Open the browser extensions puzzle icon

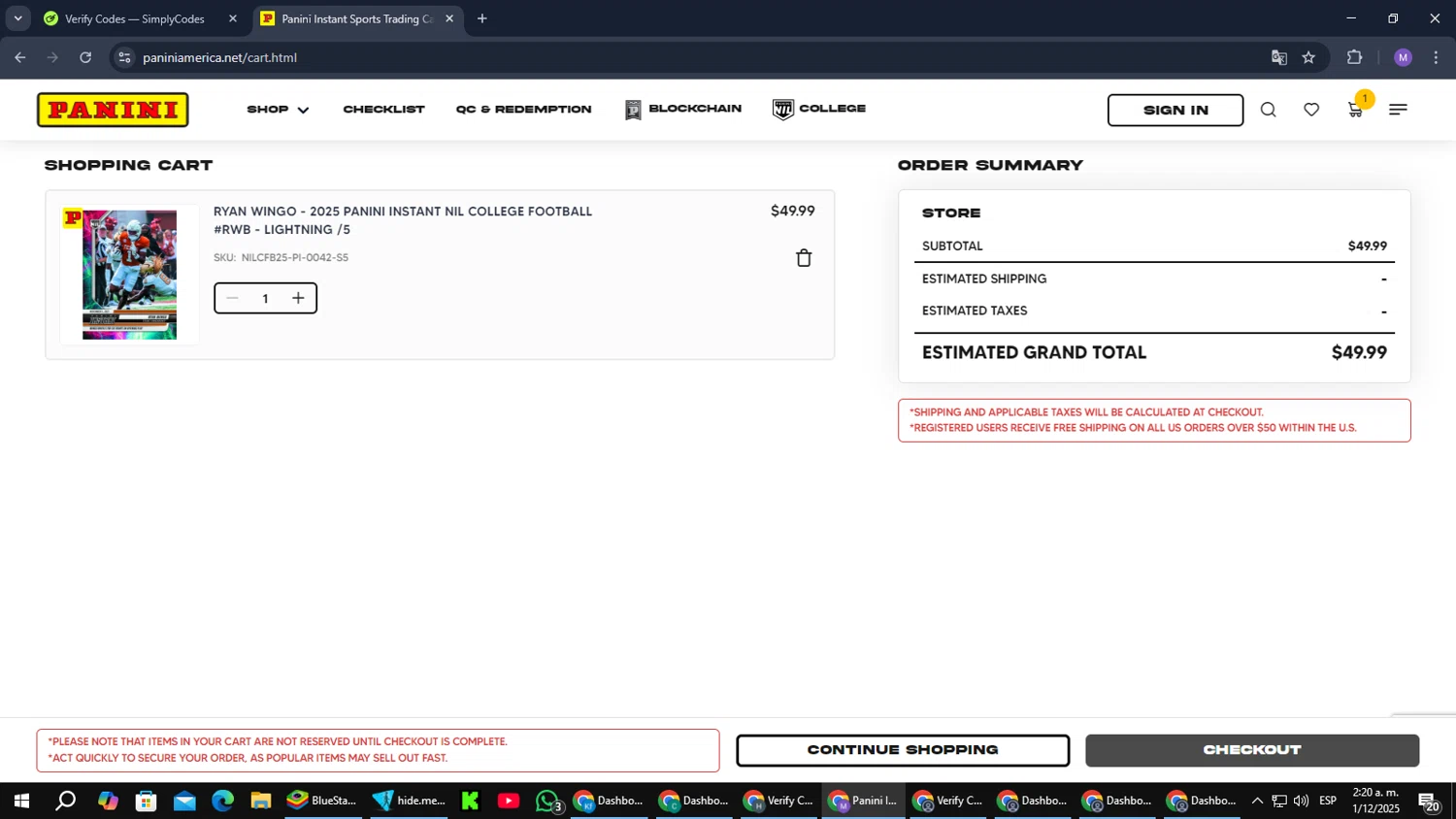(1355, 57)
